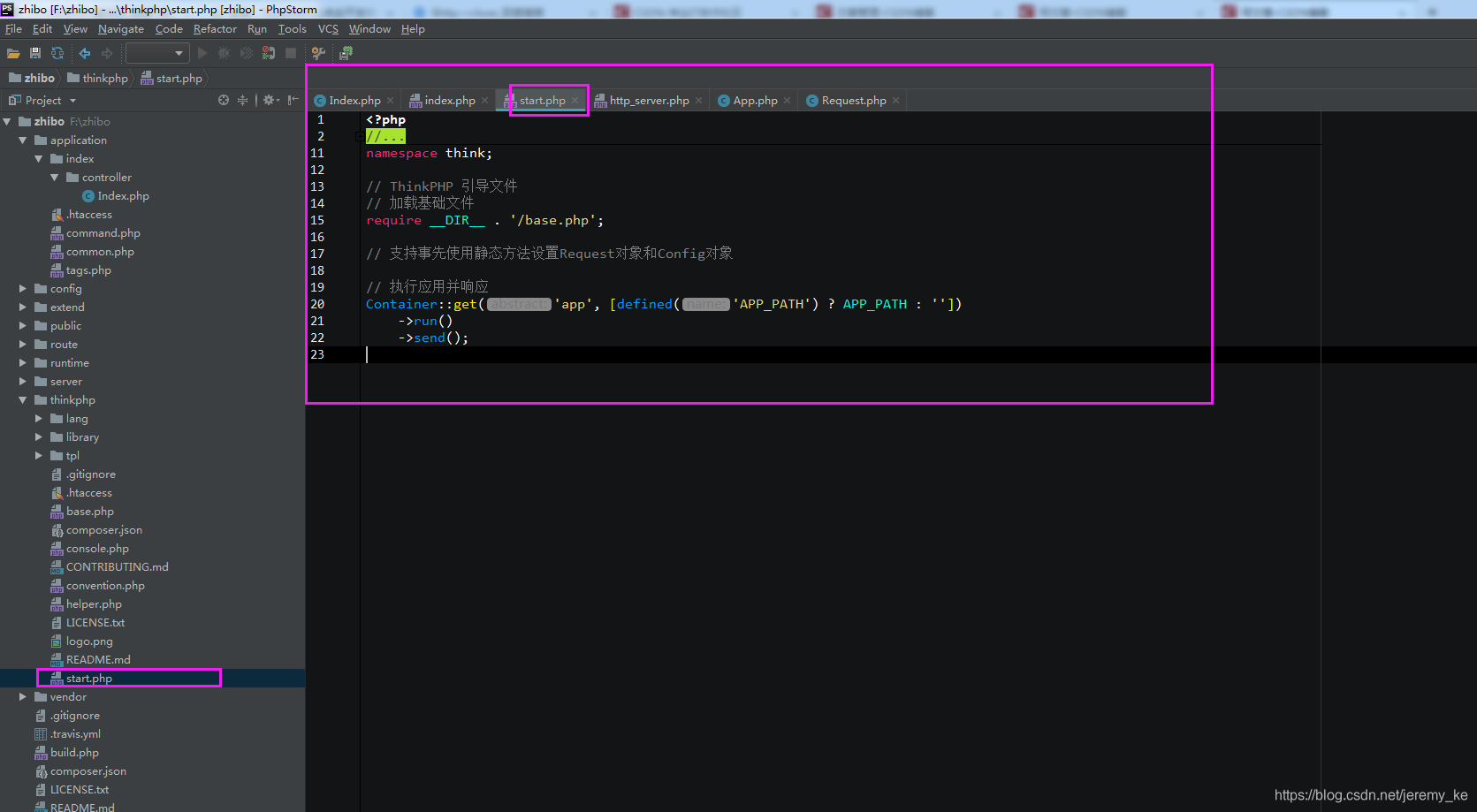This screenshot has width=1477, height=812.
Task: Expand the config folder
Action: (23, 289)
